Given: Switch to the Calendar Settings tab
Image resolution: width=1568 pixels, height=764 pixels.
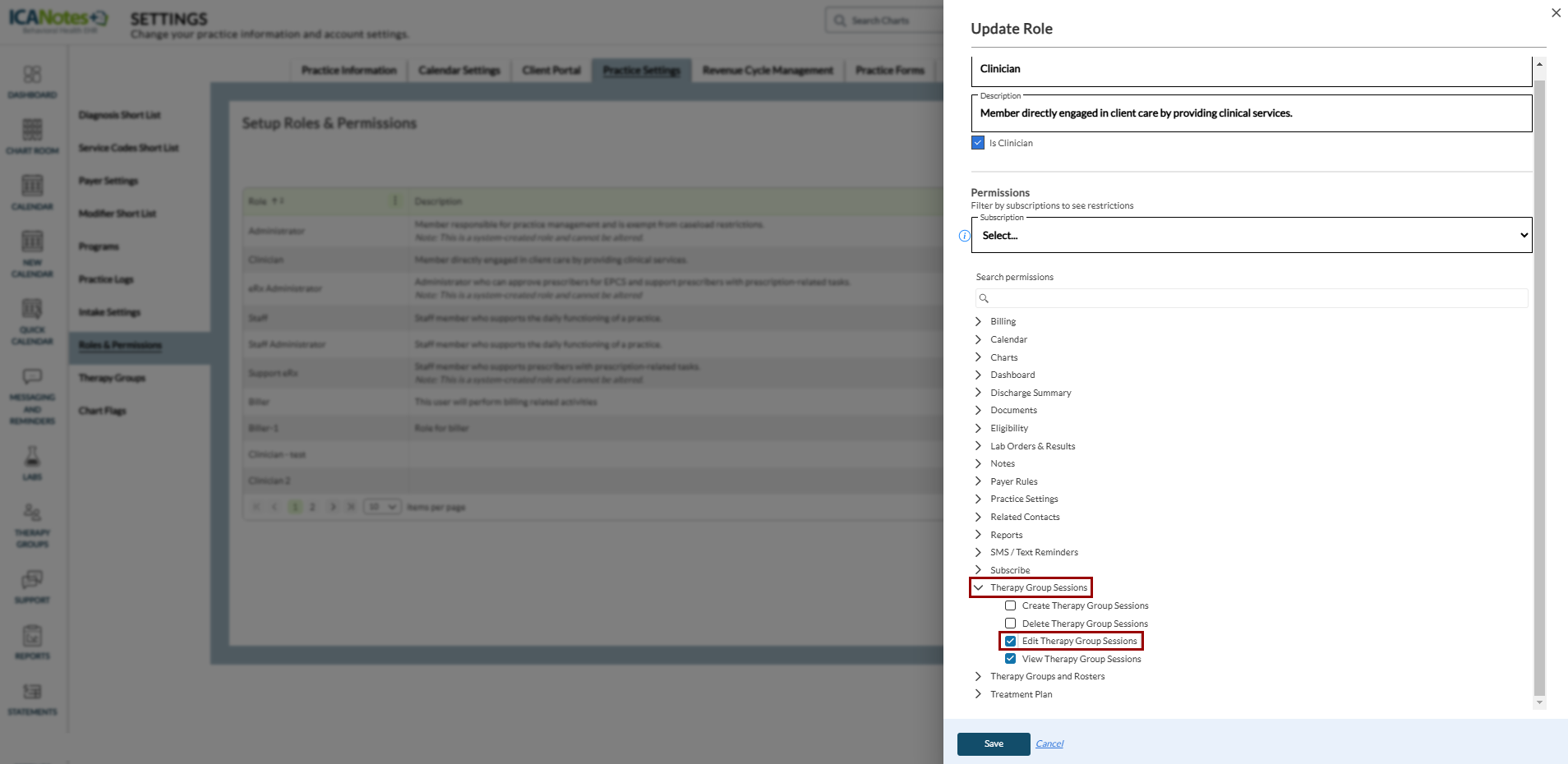Looking at the screenshot, I should pos(459,71).
